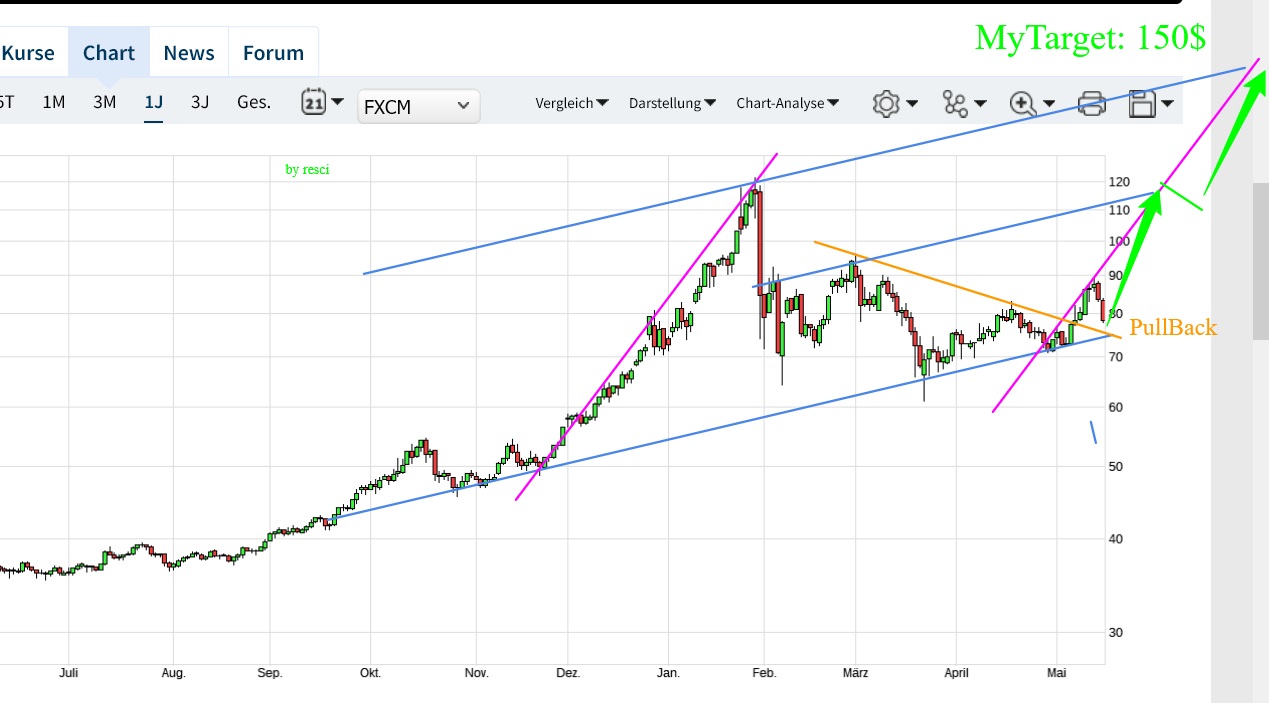The width and height of the screenshot is (1269, 703).
Task: Expand the Darstellung menu
Action: pos(672,103)
